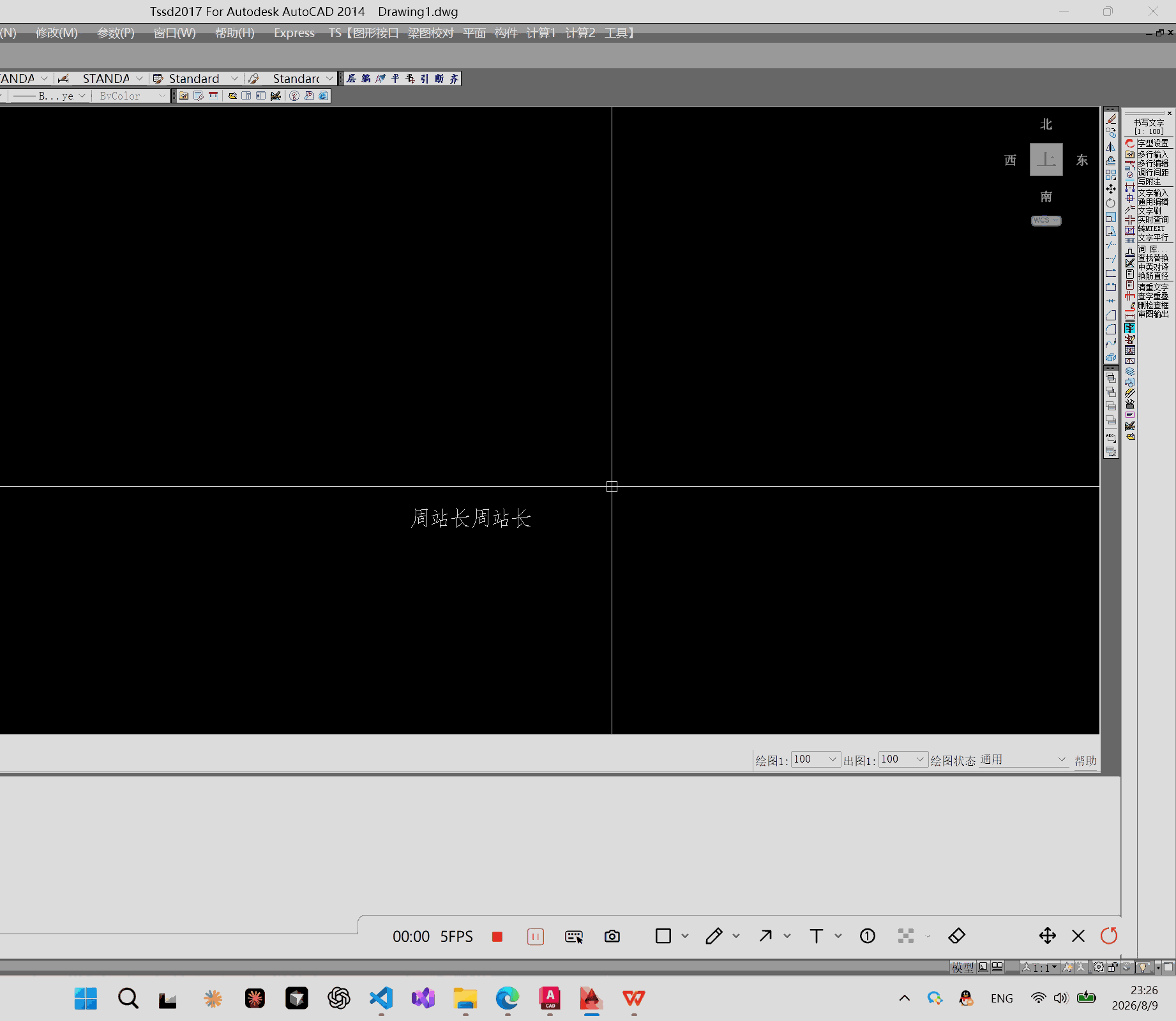
Task: Click 查找替换 find and replace command
Action: coord(1152,258)
